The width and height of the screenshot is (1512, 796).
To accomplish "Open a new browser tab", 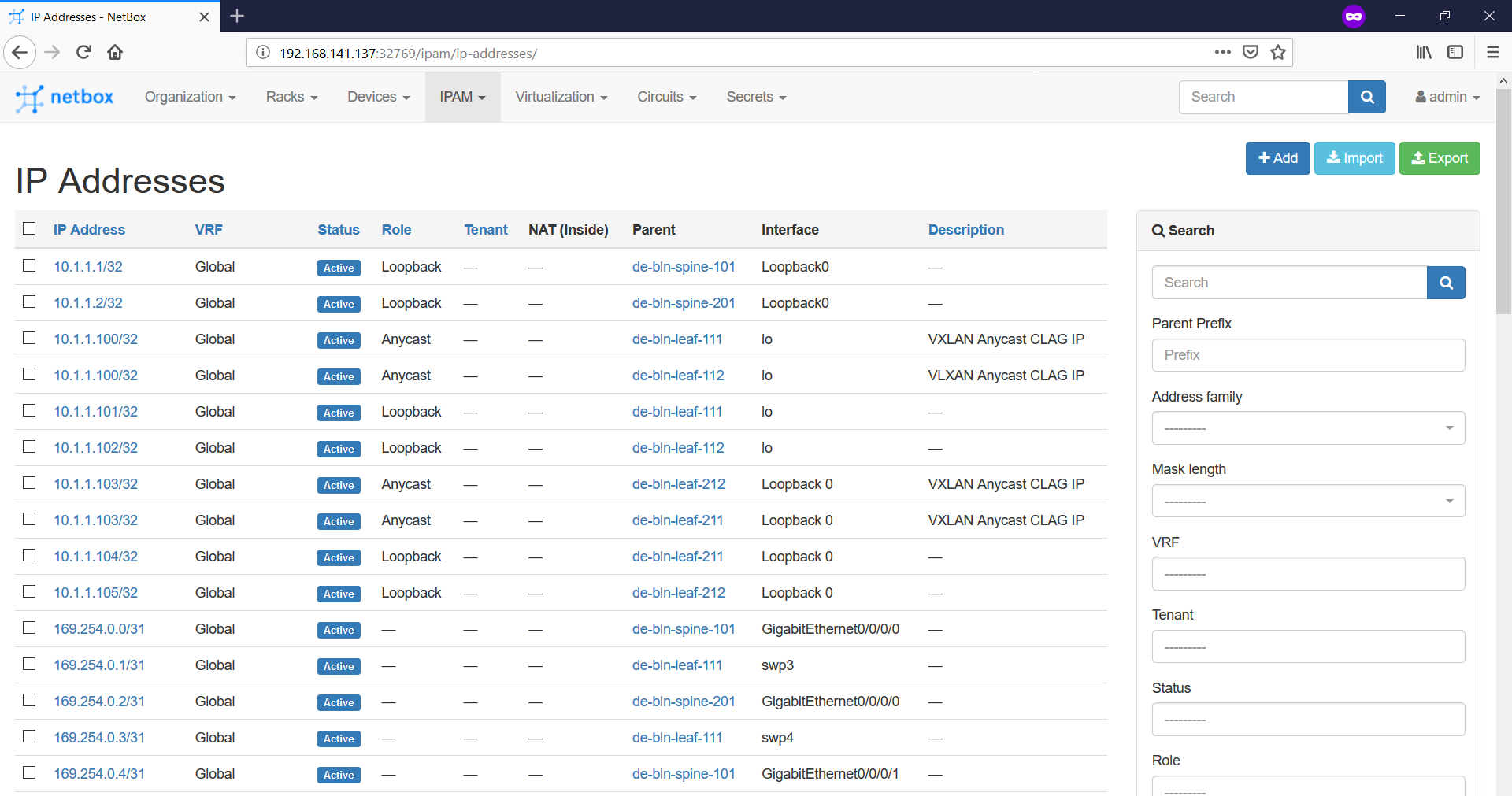I will tap(237, 17).
